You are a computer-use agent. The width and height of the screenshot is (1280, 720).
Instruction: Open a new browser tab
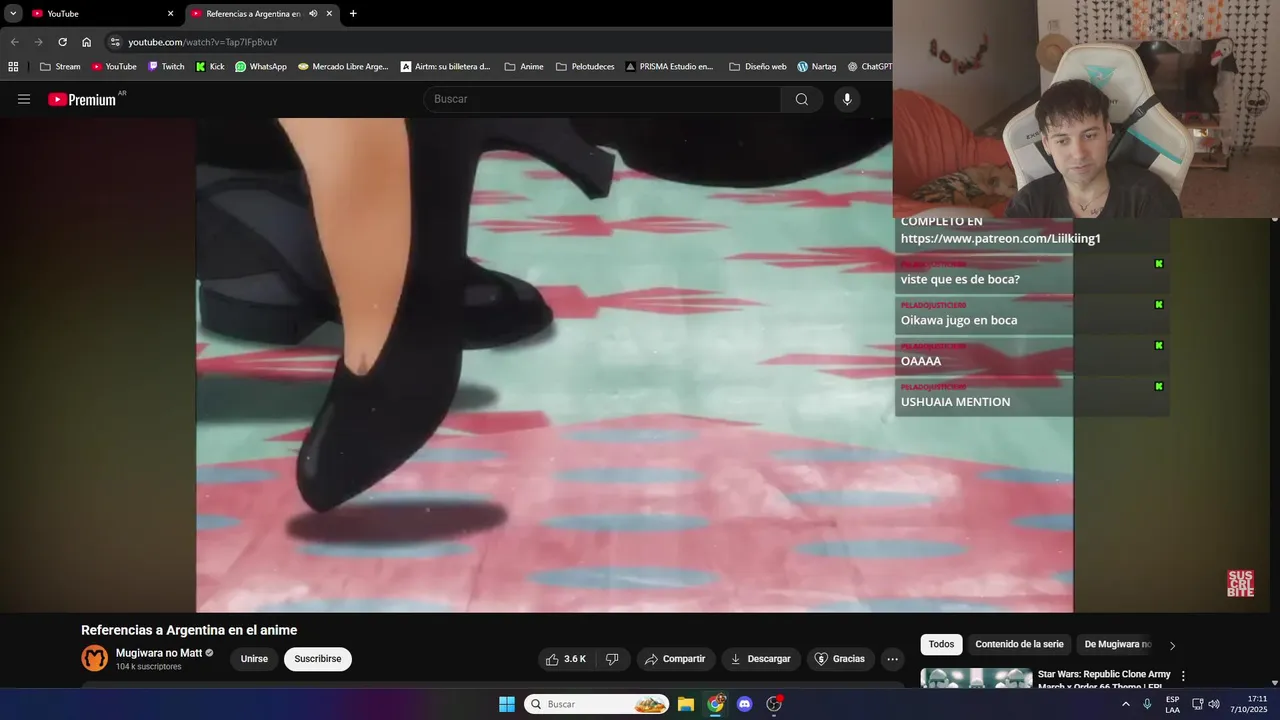[x=353, y=14]
